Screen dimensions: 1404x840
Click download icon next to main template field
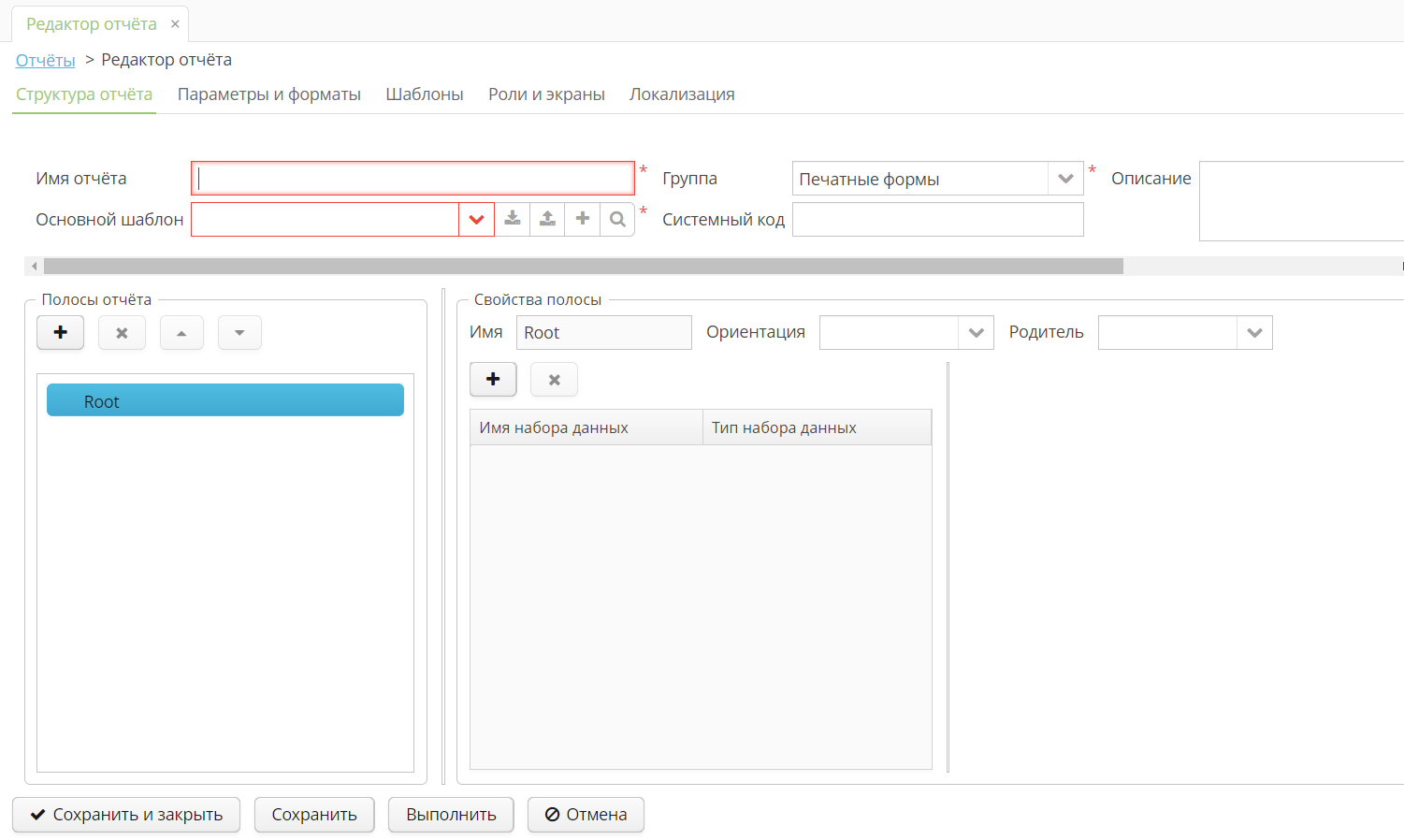click(513, 219)
